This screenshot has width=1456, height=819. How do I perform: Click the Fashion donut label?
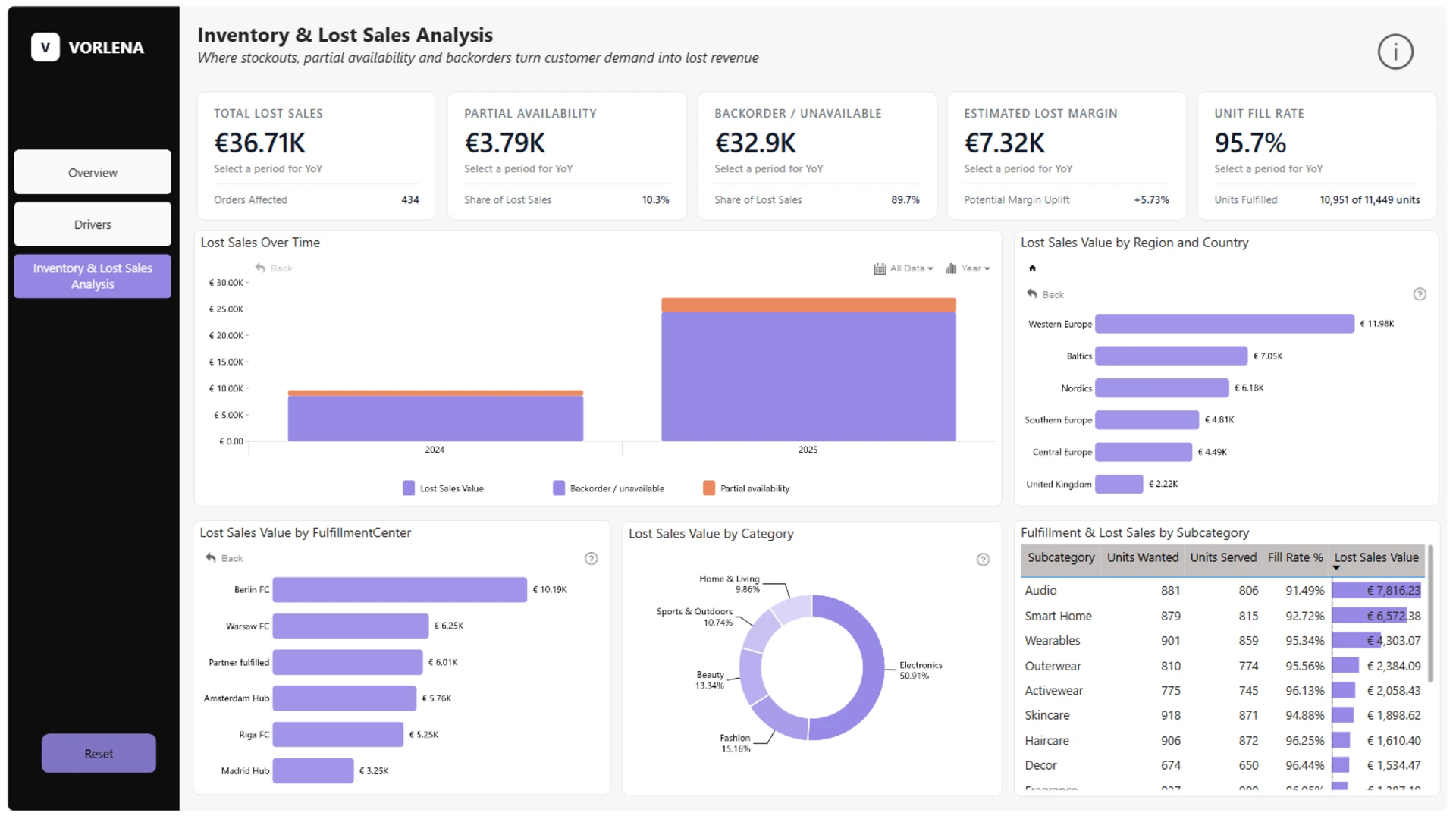[x=736, y=743]
